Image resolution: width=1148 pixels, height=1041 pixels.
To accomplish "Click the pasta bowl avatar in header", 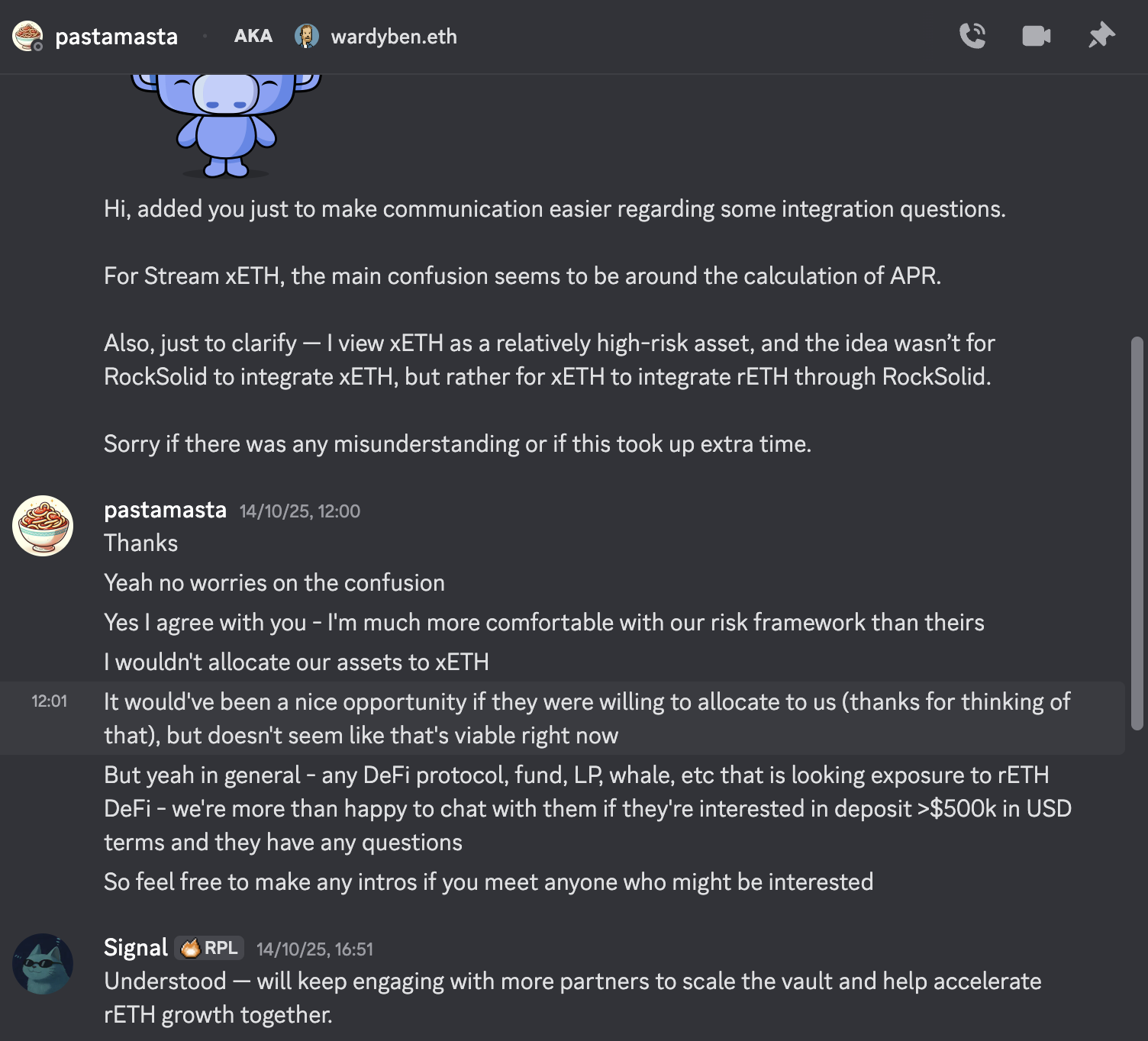I will click(27, 36).
